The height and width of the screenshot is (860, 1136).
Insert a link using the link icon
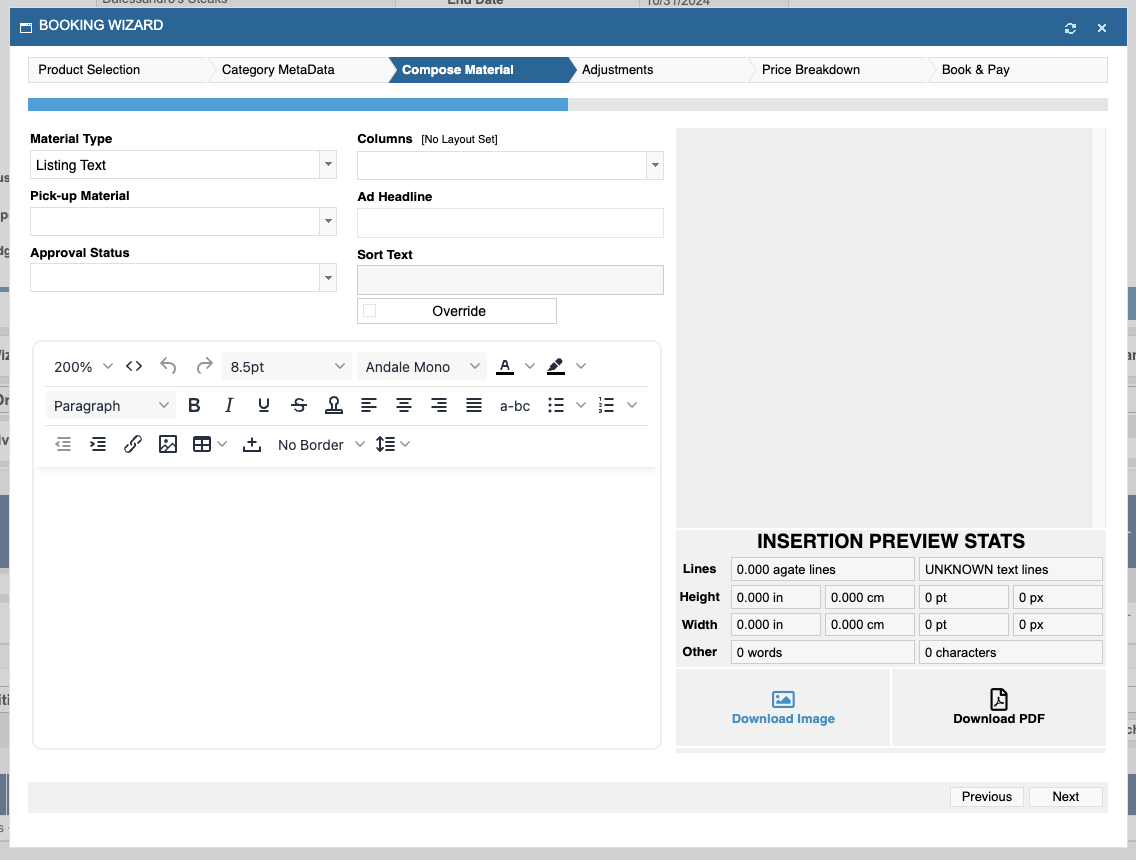(x=133, y=444)
